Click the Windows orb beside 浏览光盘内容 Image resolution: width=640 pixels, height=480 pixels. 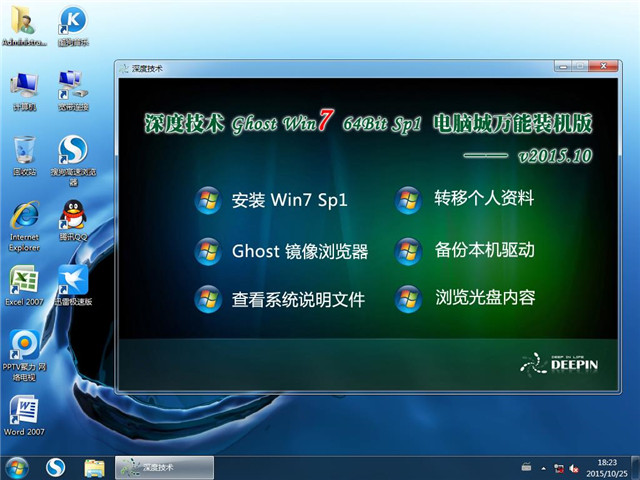click(x=408, y=299)
